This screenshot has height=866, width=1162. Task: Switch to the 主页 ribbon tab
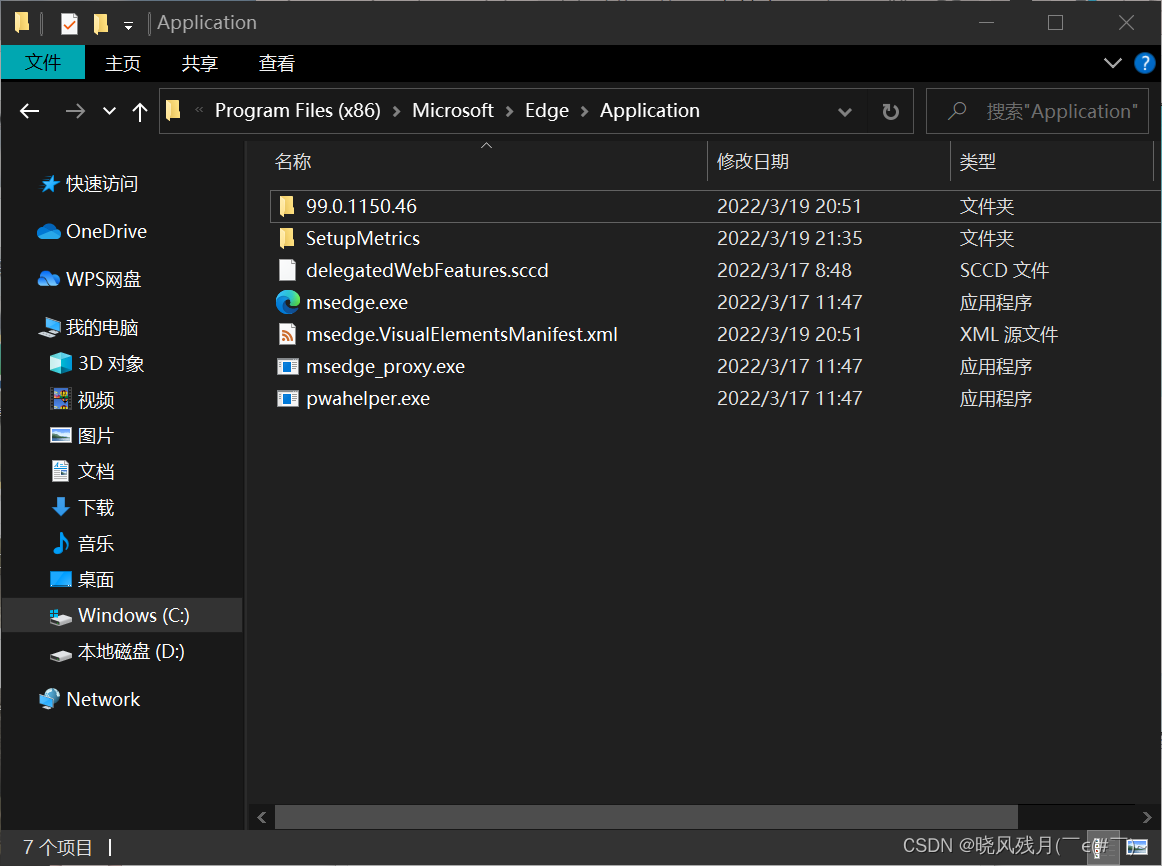coord(123,64)
